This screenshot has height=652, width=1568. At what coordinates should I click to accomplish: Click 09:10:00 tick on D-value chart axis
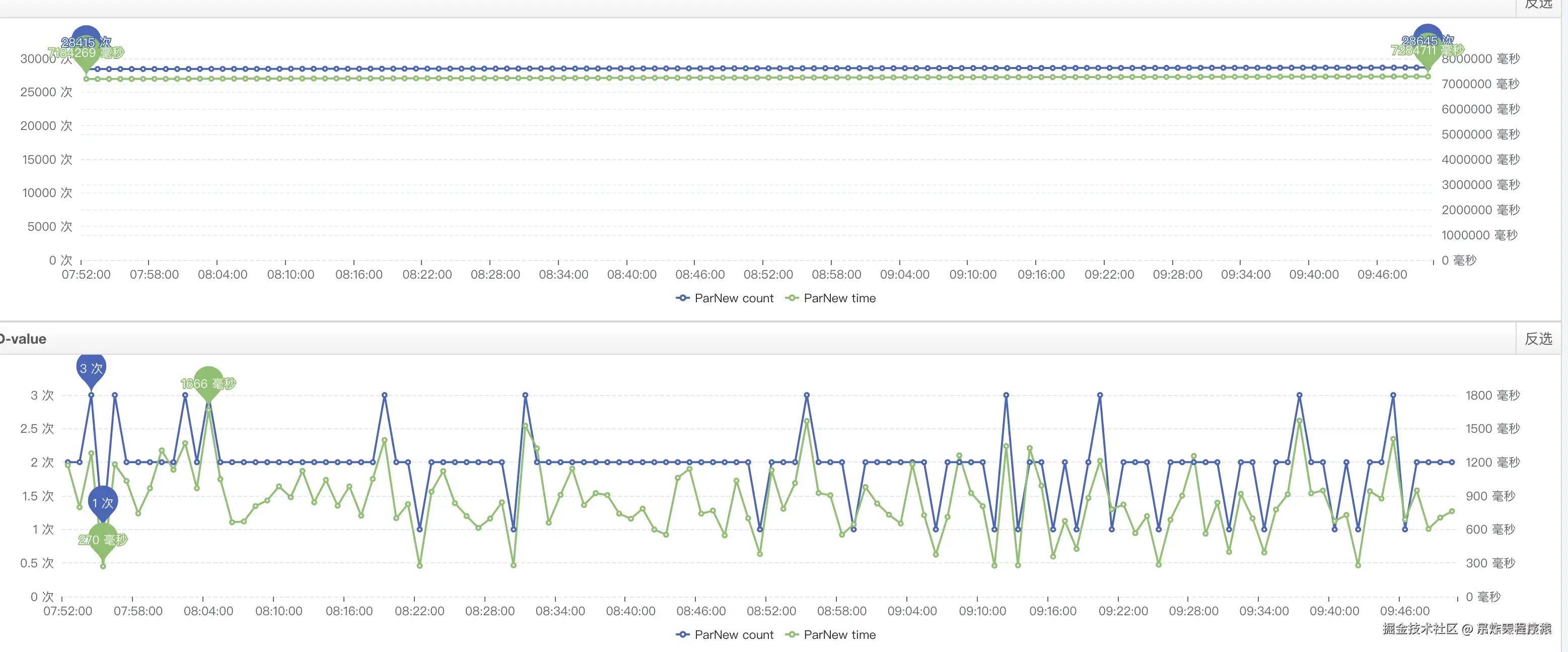click(x=982, y=611)
